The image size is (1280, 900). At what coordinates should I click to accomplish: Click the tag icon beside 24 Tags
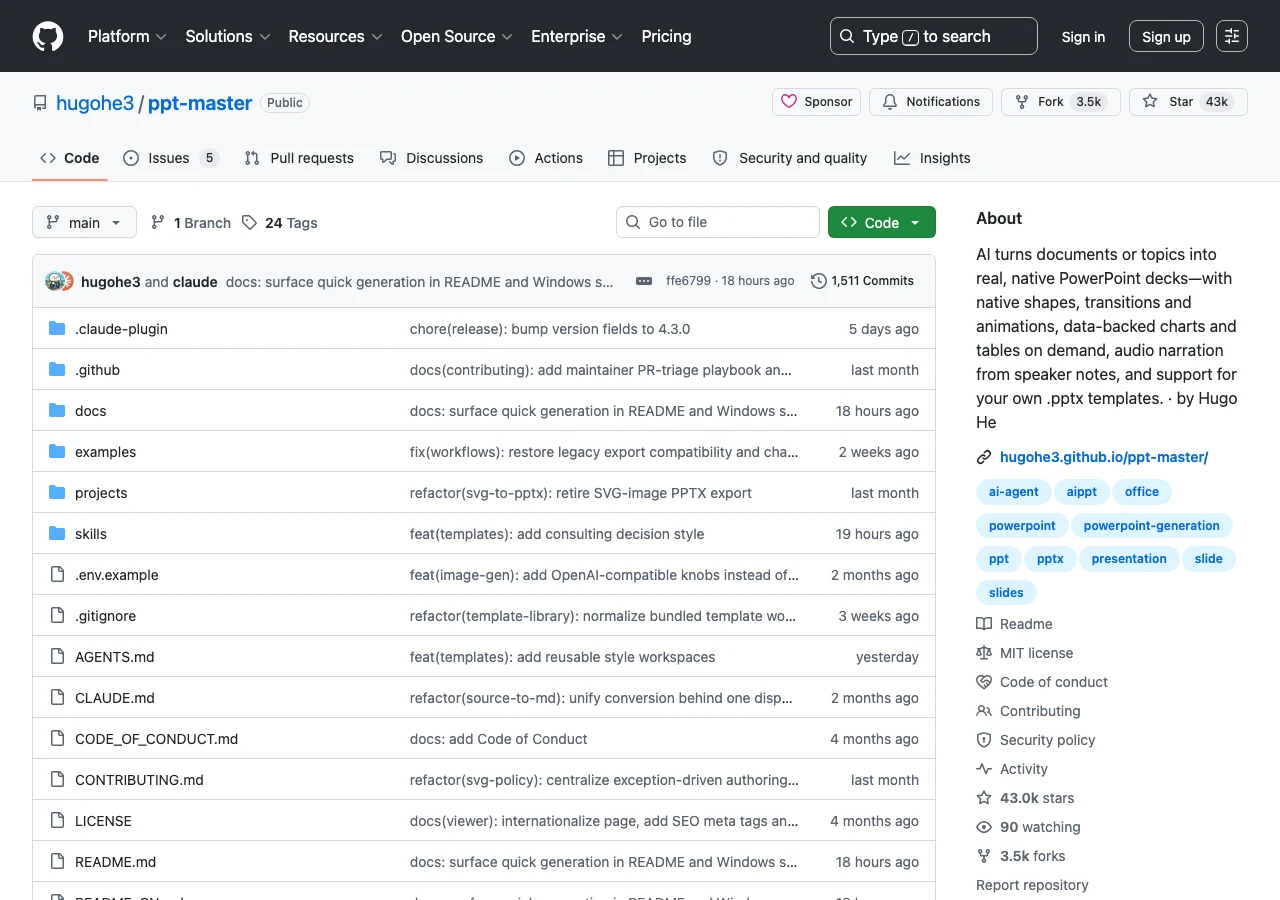click(x=250, y=222)
